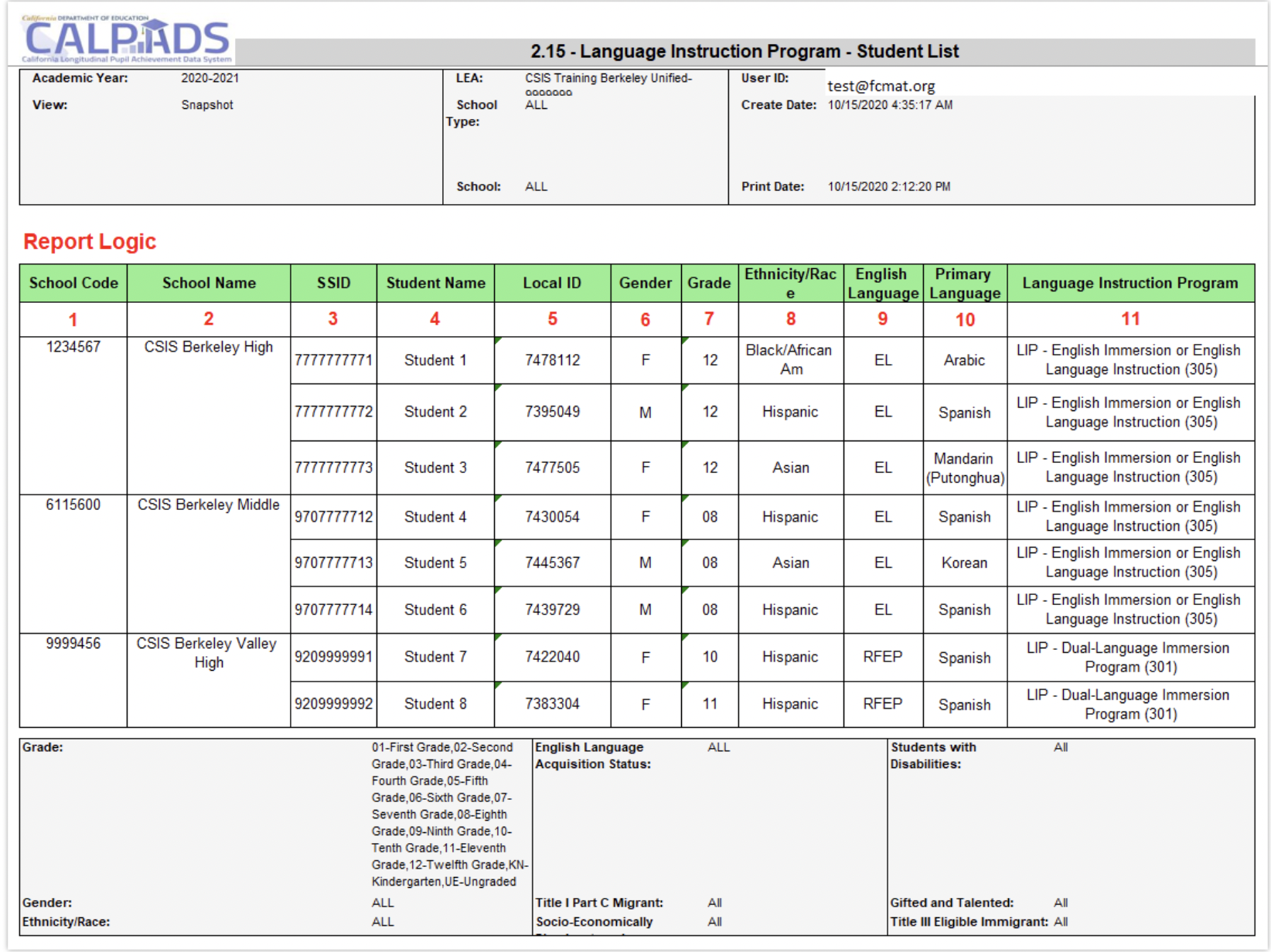Click the Report Logic heading

[90, 242]
